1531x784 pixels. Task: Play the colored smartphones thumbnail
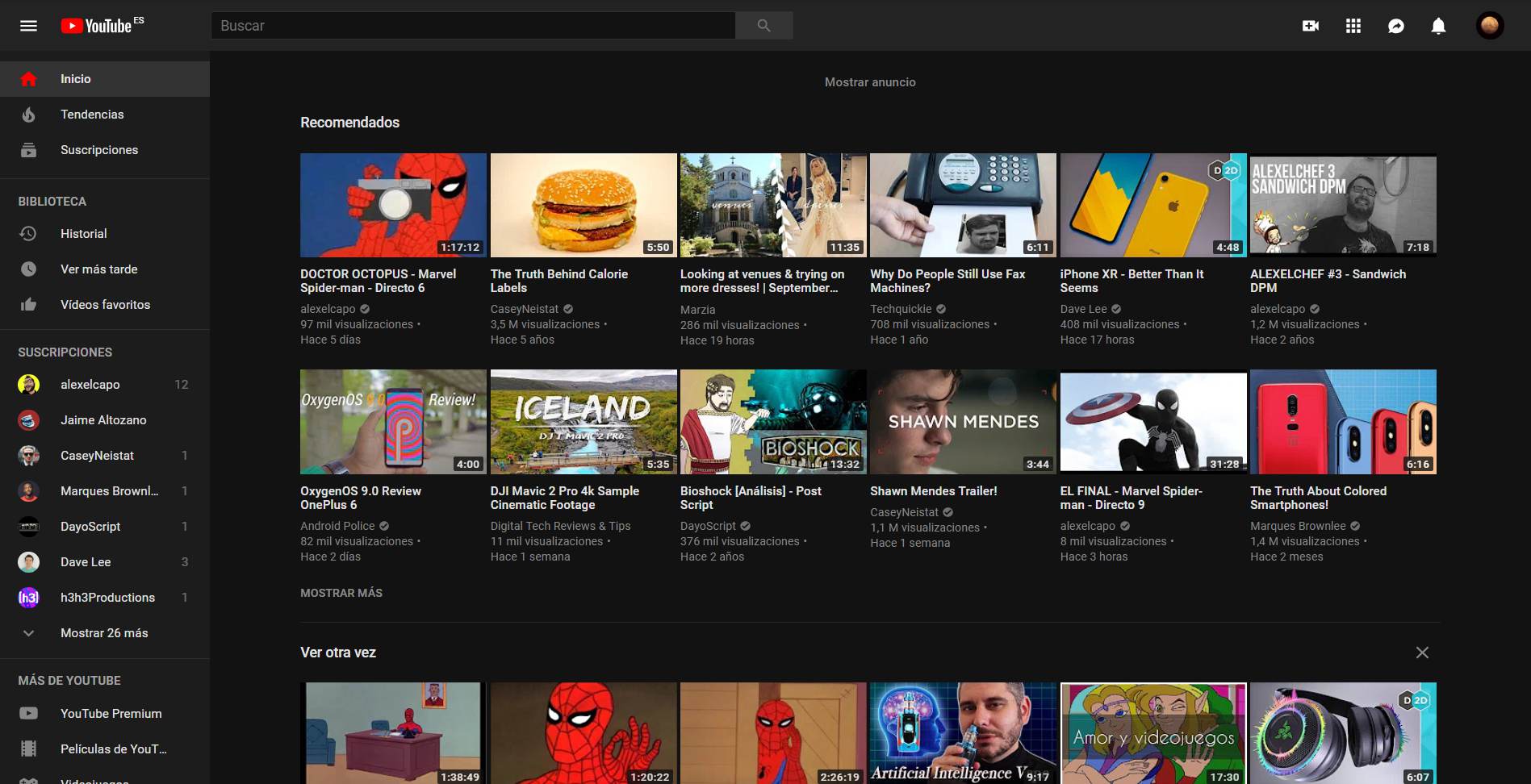point(1343,422)
